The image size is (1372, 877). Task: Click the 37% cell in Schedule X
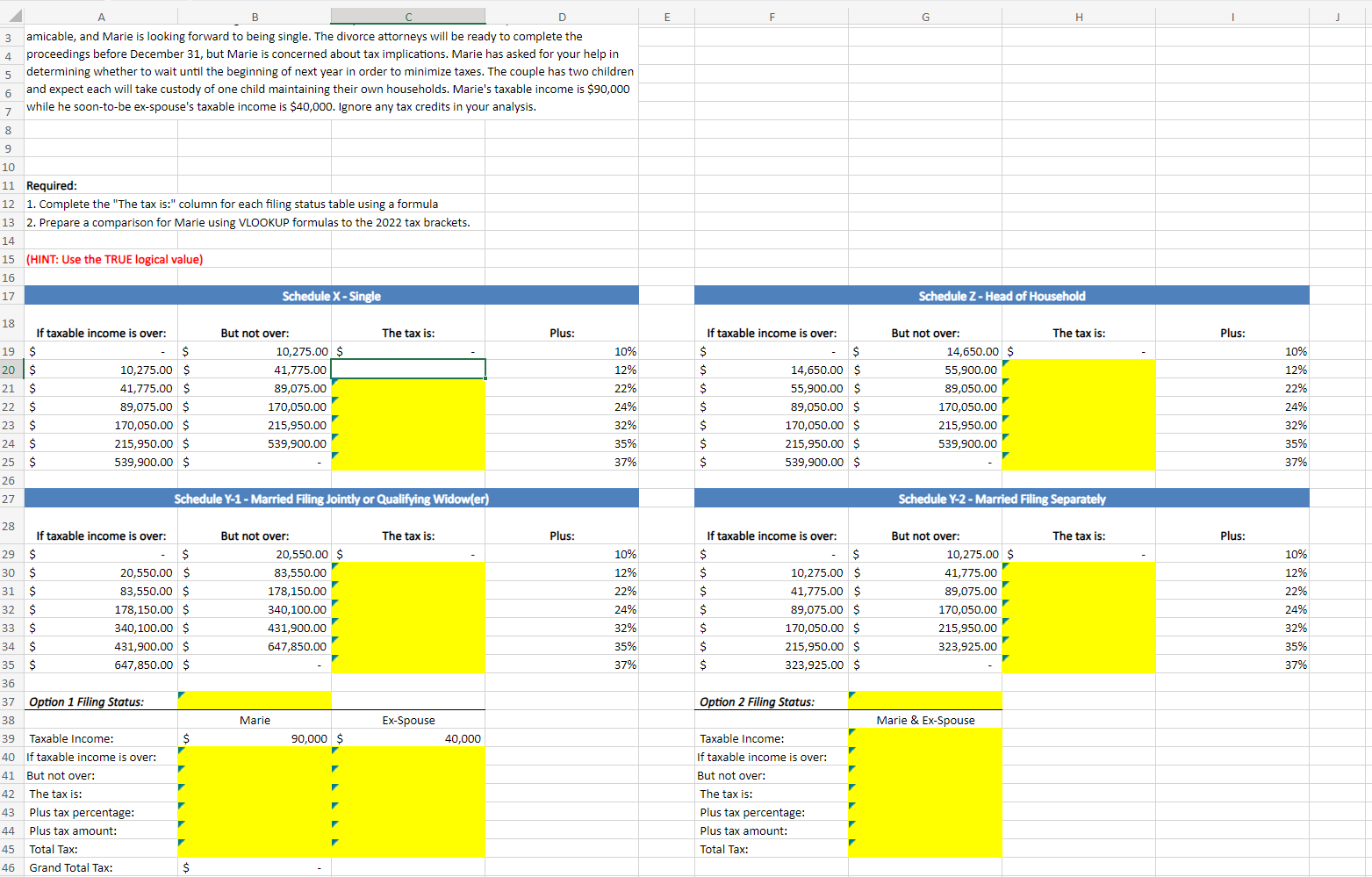(x=562, y=462)
